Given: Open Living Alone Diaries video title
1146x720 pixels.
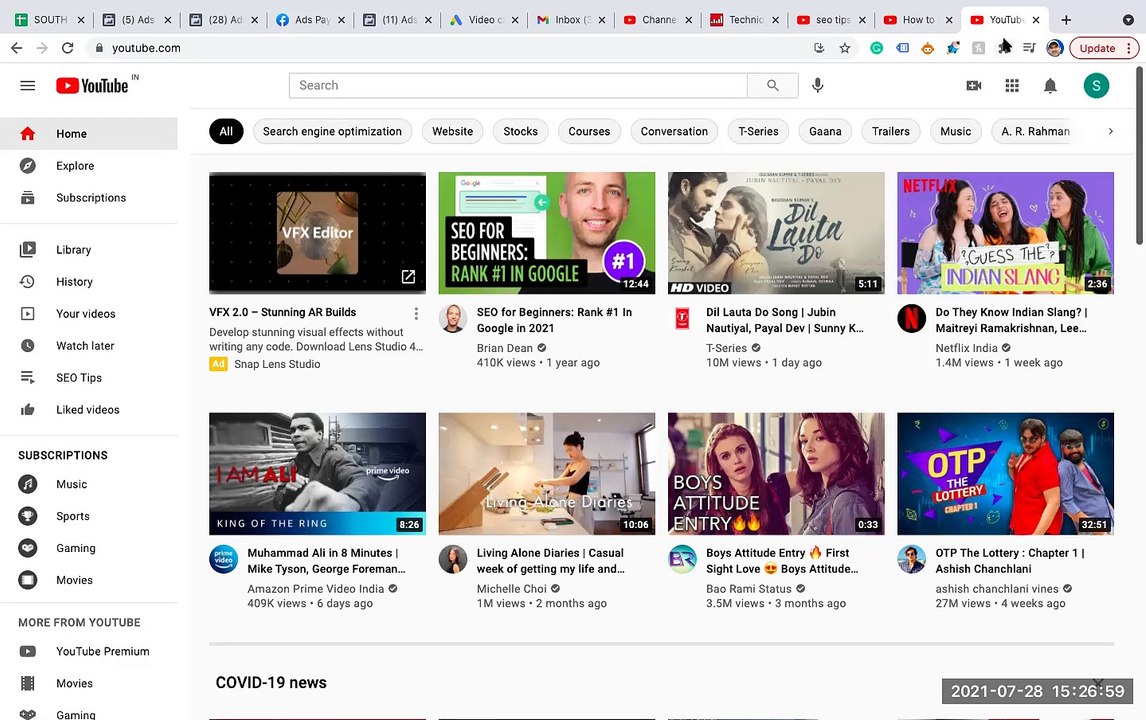Looking at the screenshot, I should (550, 561).
